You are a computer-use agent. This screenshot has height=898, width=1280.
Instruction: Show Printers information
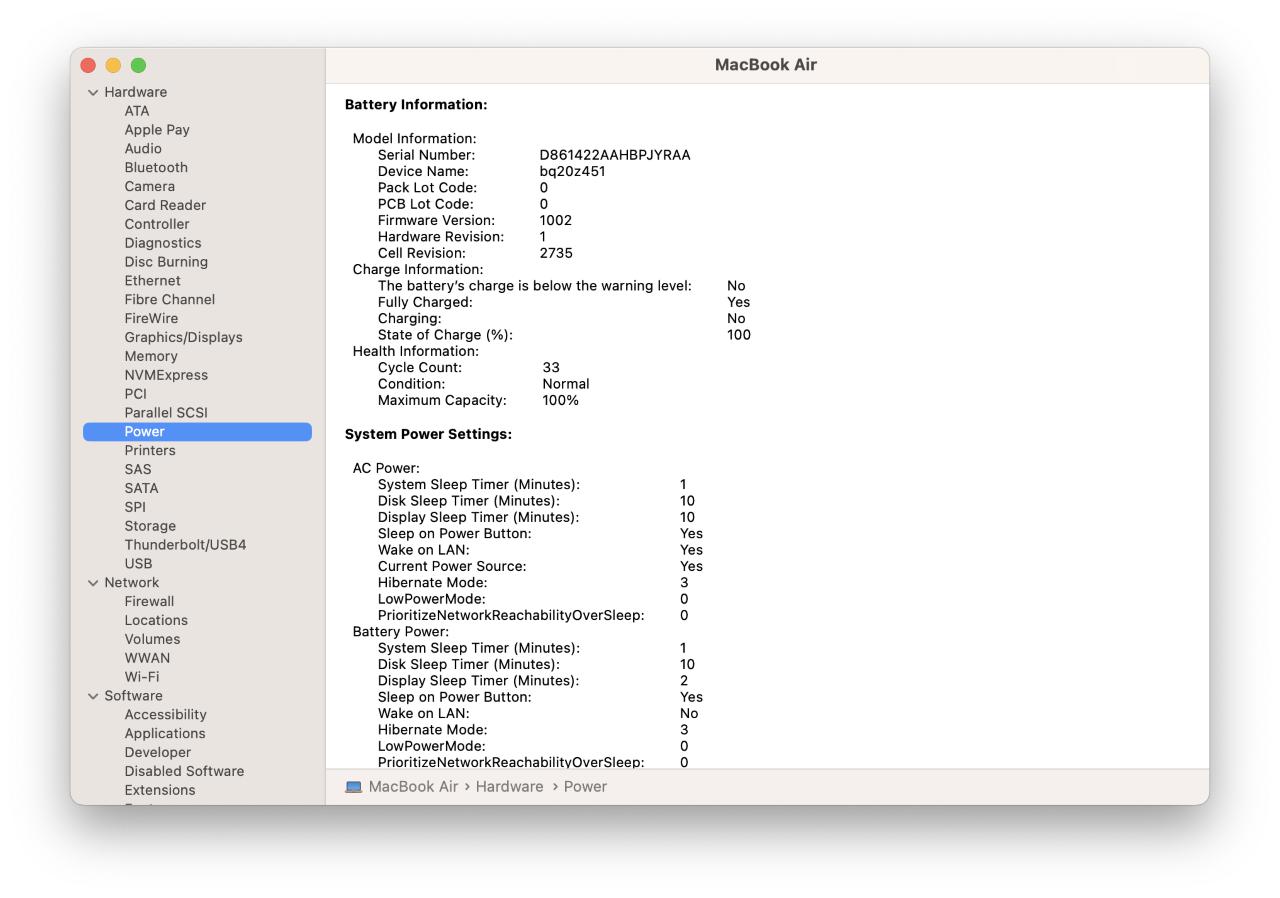pyautogui.click(x=150, y=451)
